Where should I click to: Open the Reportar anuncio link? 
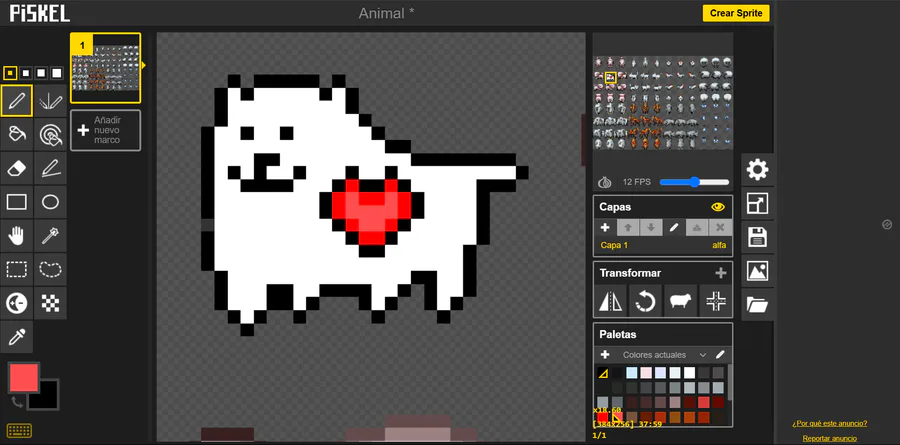tap(830, 438)
